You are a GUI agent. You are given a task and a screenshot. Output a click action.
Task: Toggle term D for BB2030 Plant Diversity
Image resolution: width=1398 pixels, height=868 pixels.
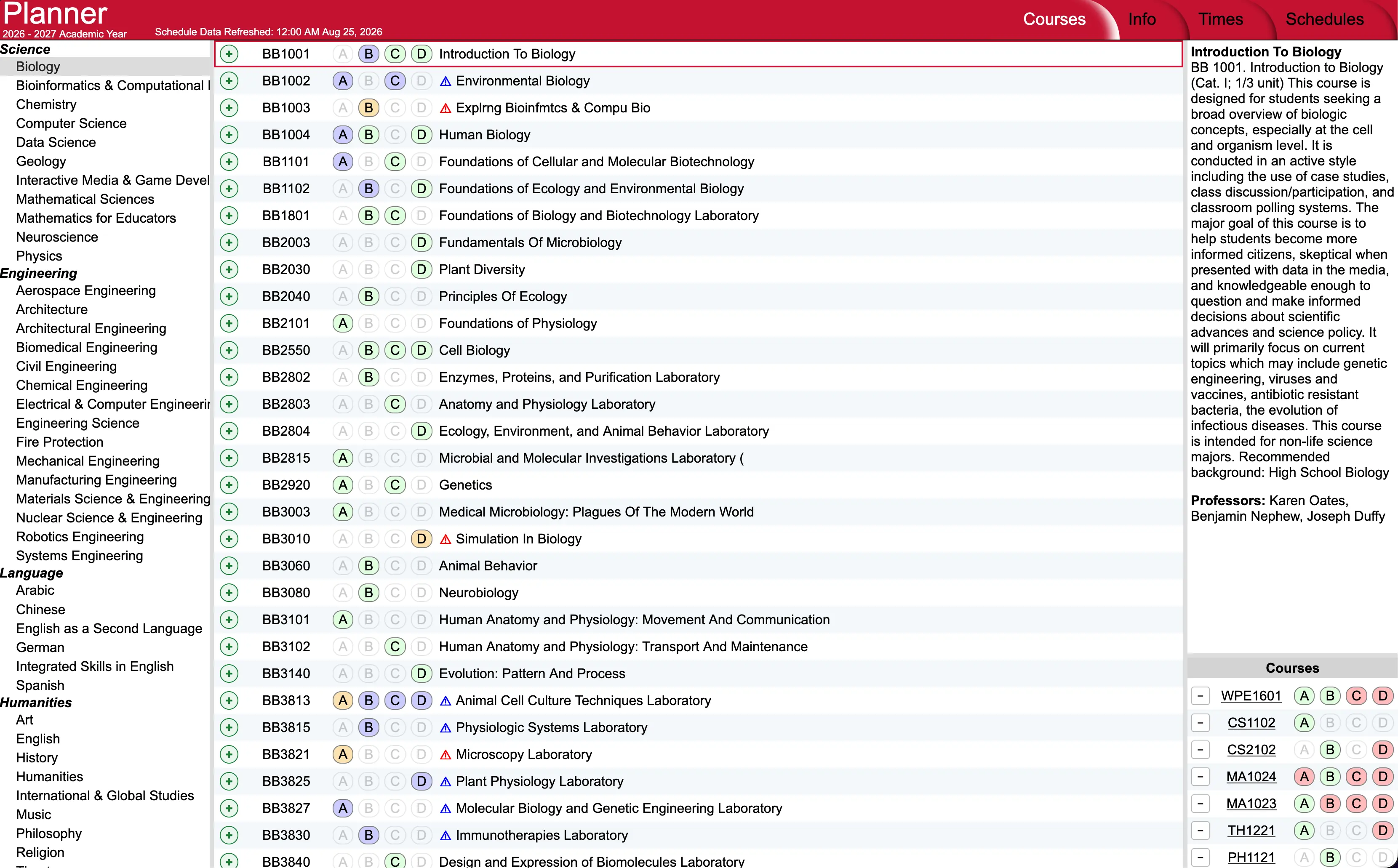point(422,269)
